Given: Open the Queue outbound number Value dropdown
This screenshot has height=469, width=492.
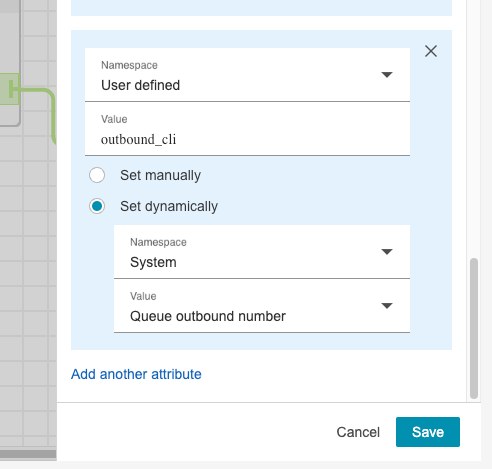Looking at the screenshot, I should [x=262, y=306].
